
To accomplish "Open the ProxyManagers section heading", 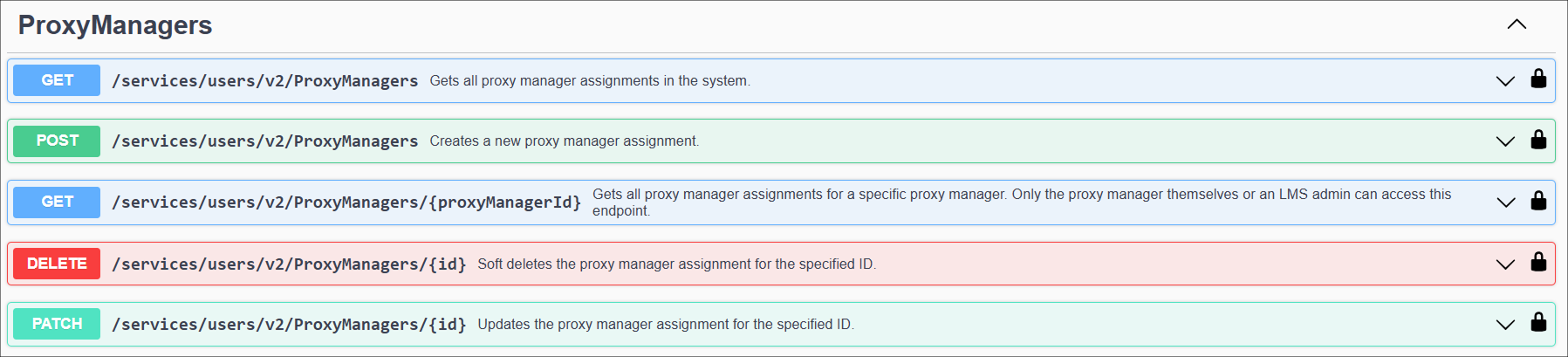I will pos(115,25).
